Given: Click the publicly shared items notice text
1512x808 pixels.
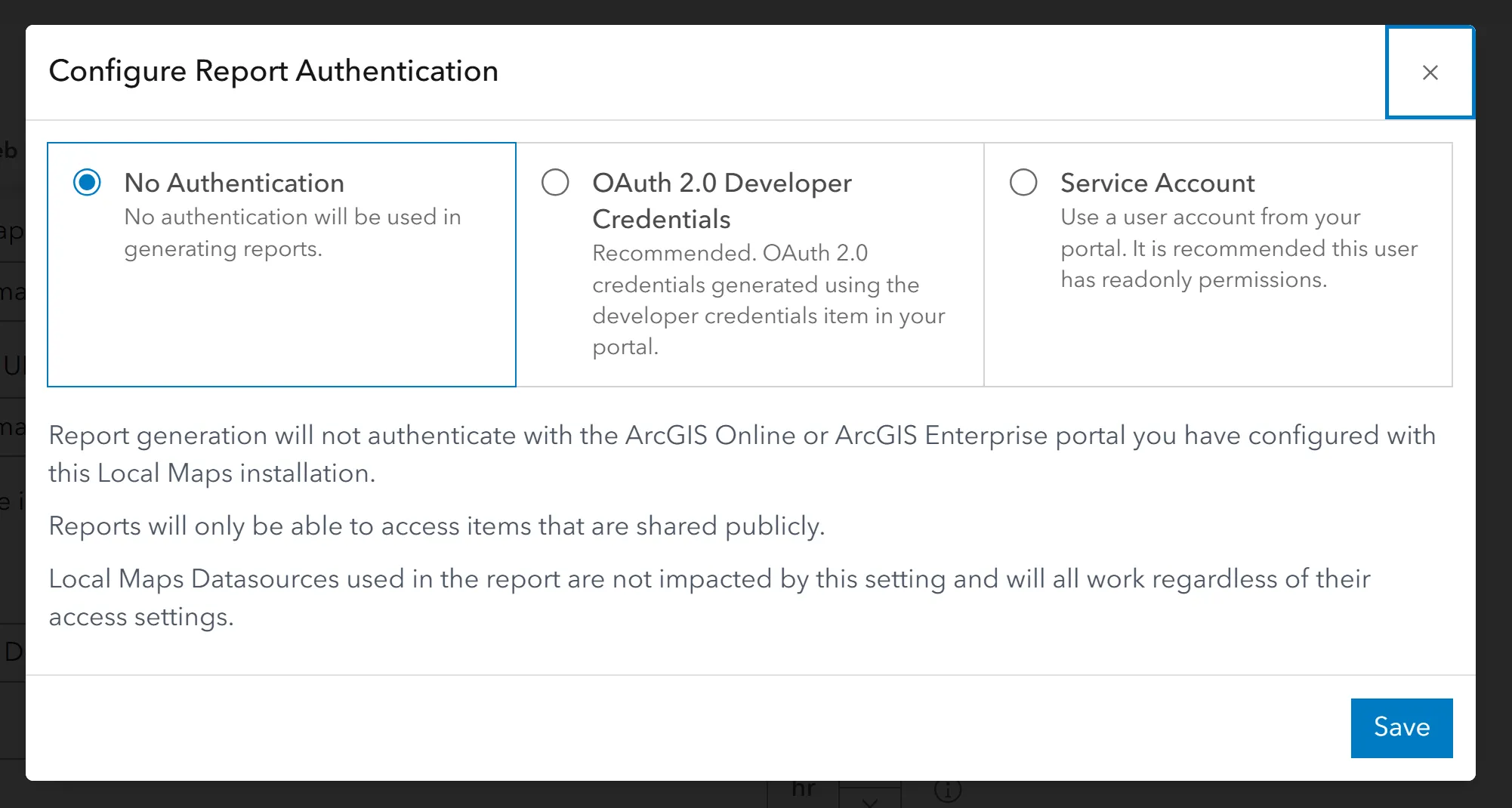Looking at the screenshot, I should click(437, 526).
